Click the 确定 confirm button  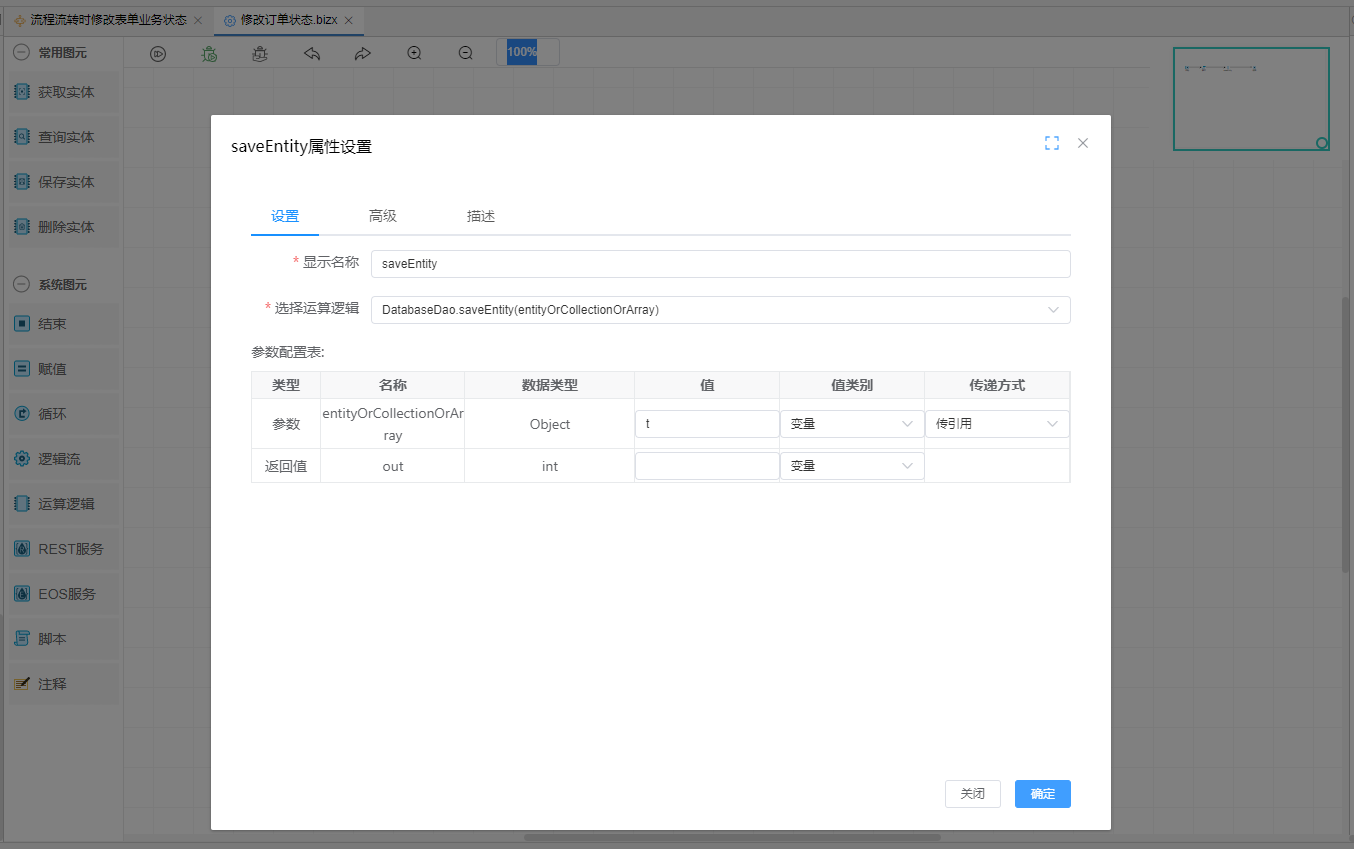click(1042, 794)
